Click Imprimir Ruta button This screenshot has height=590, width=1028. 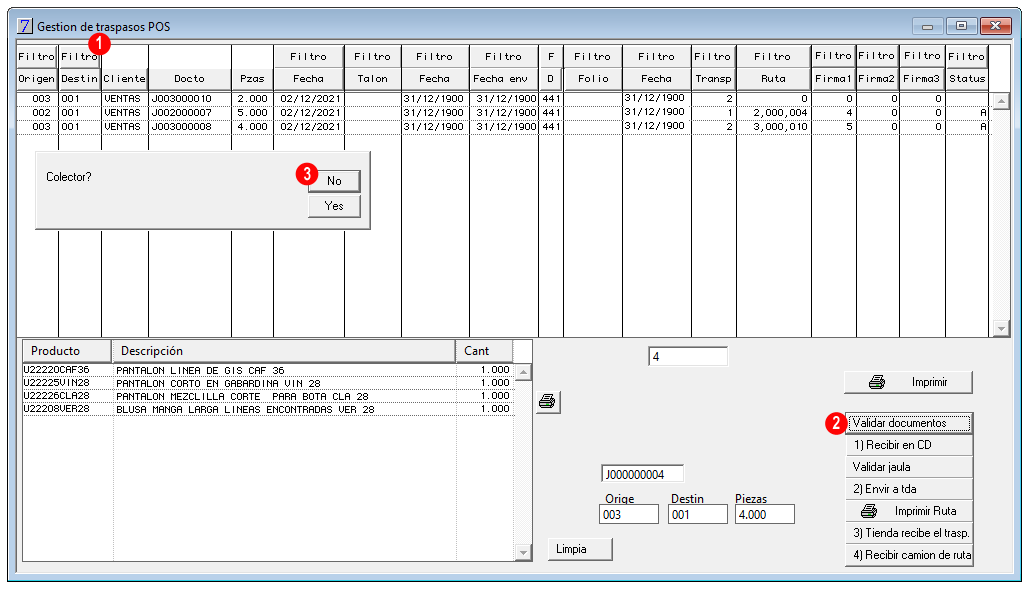pos(909,511)
